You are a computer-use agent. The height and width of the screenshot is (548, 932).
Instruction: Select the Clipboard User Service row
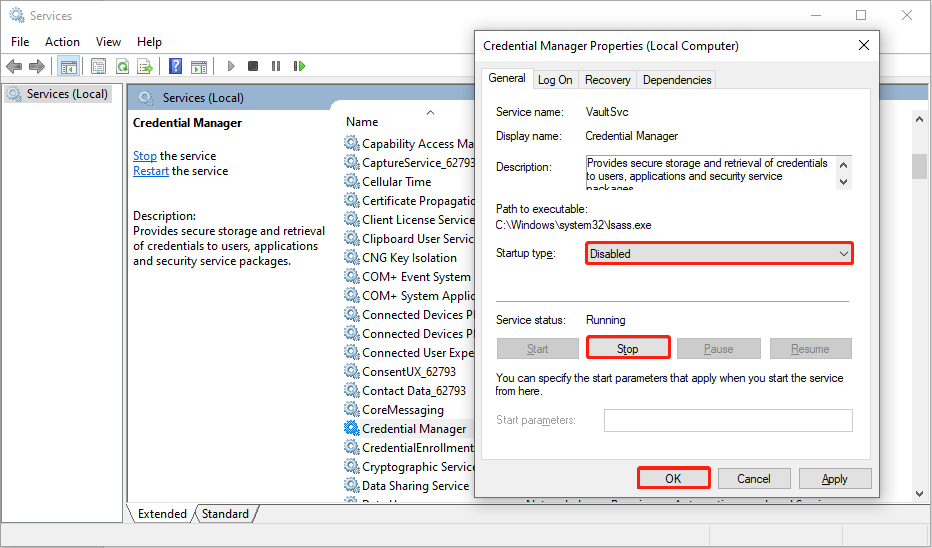pos(409,238)
